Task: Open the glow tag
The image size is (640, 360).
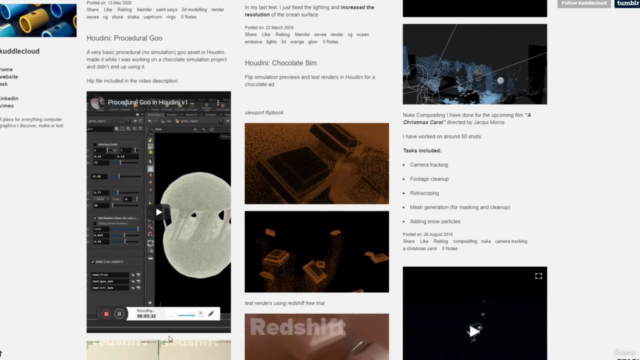Action: pyautogui.click(x=313, y=42)
